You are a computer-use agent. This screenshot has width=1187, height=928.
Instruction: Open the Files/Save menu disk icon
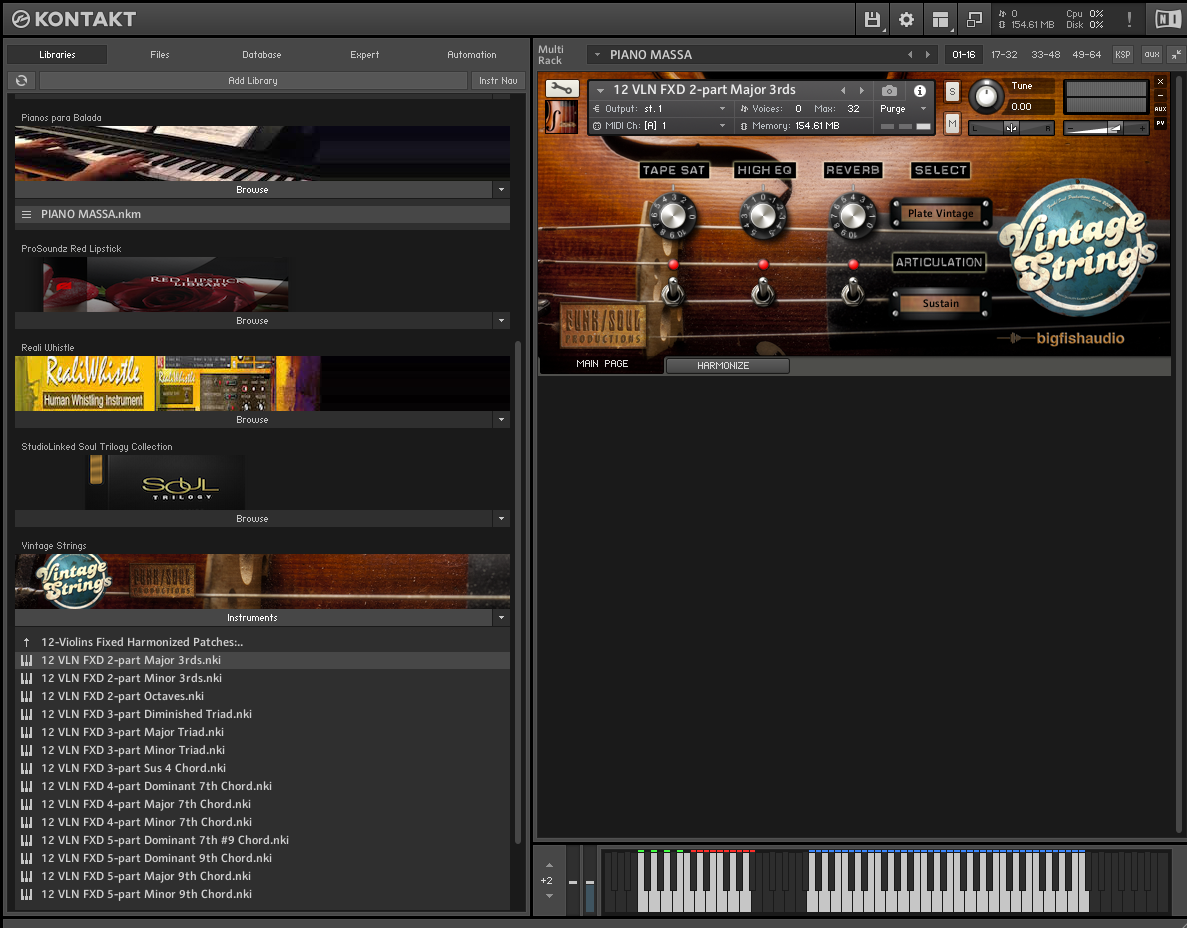872,20
